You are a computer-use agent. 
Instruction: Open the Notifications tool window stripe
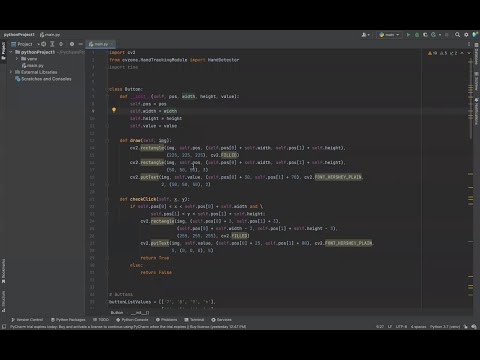[x=476, y=112]
